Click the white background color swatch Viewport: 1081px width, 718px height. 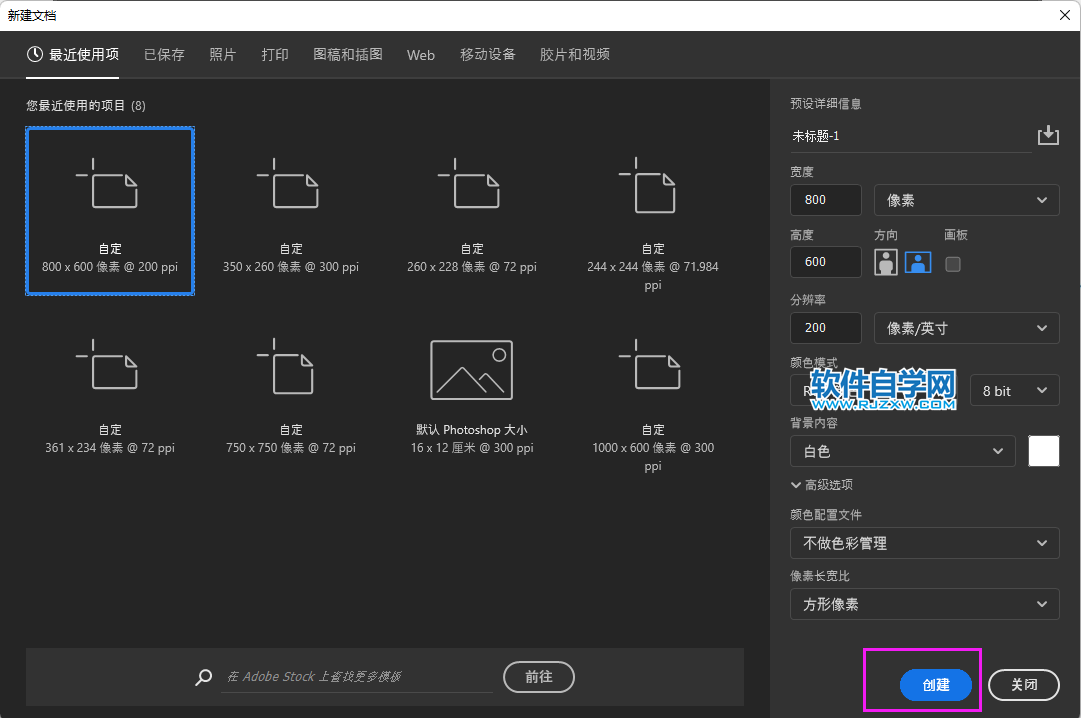pos(1043,451)
